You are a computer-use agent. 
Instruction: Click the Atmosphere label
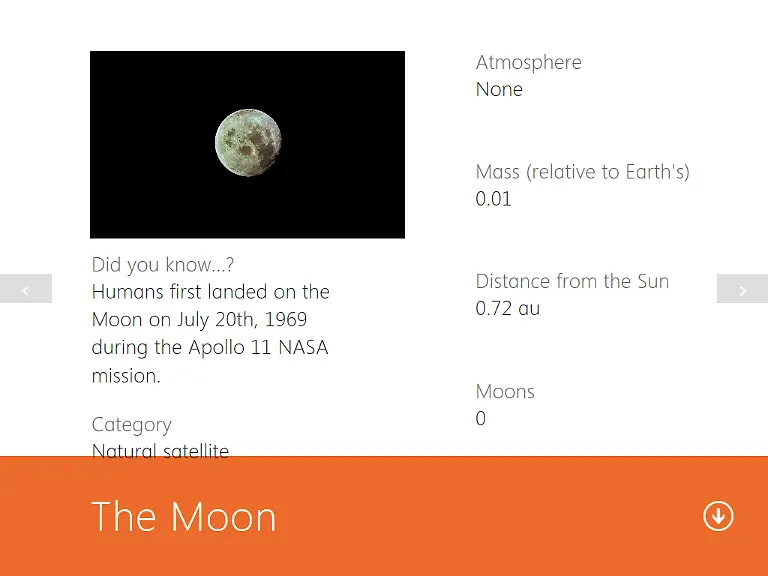(528, 62)
